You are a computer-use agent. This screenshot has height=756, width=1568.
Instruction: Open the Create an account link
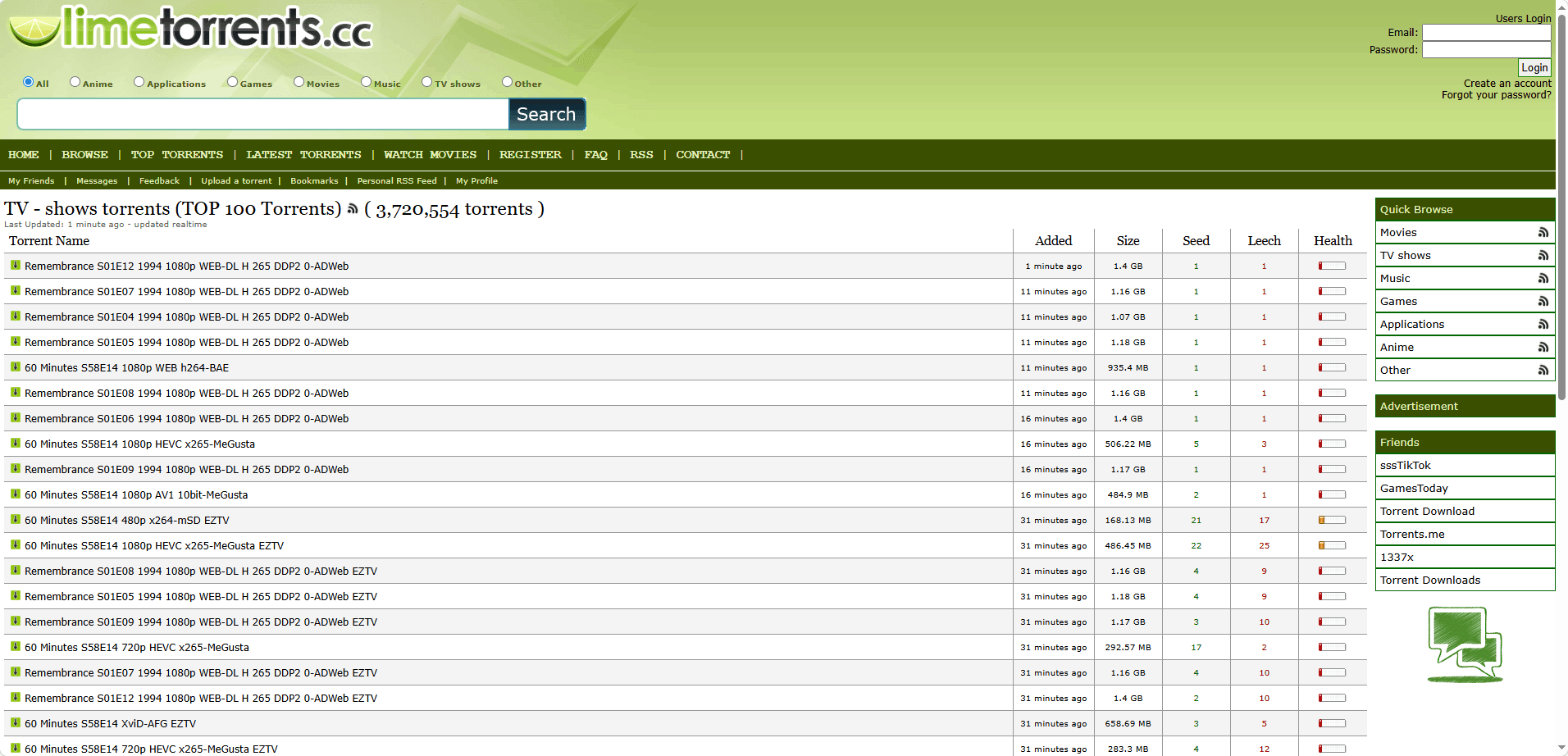point(1506,84)
